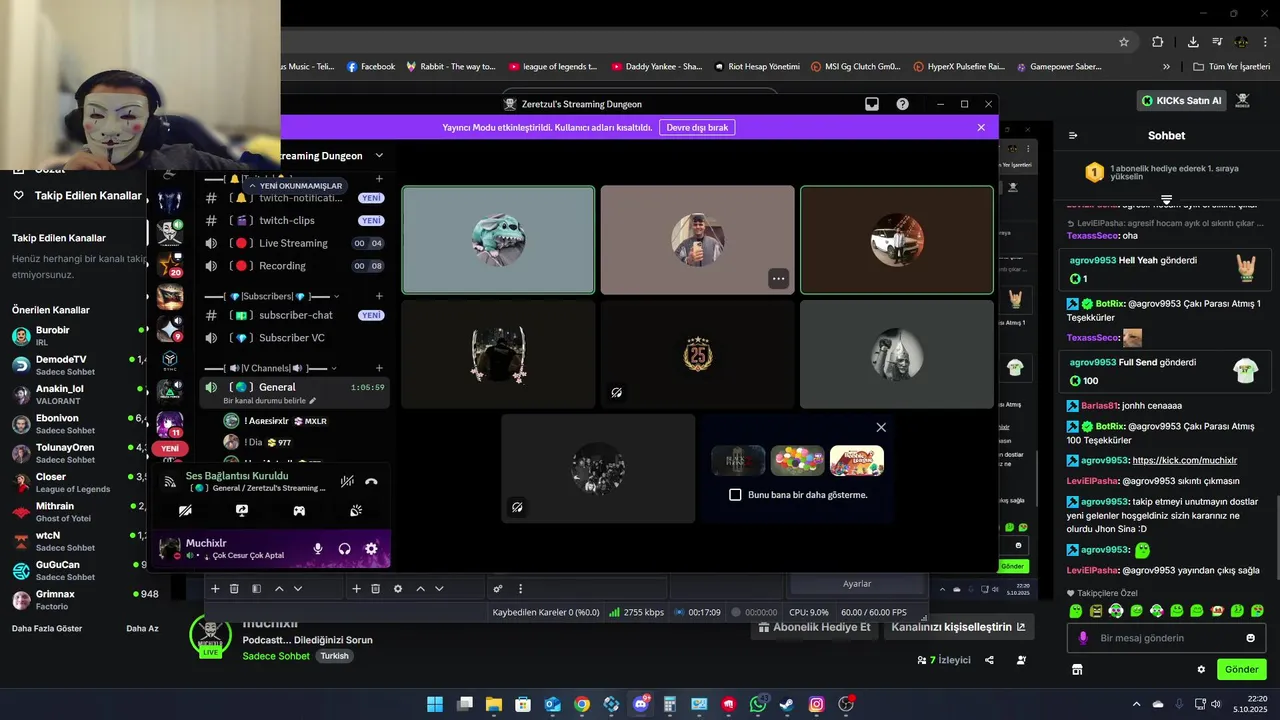The image size is (1280, 720).
Task: Check 'Bunu bana bir daha gösterme' box
Action: 735,495
